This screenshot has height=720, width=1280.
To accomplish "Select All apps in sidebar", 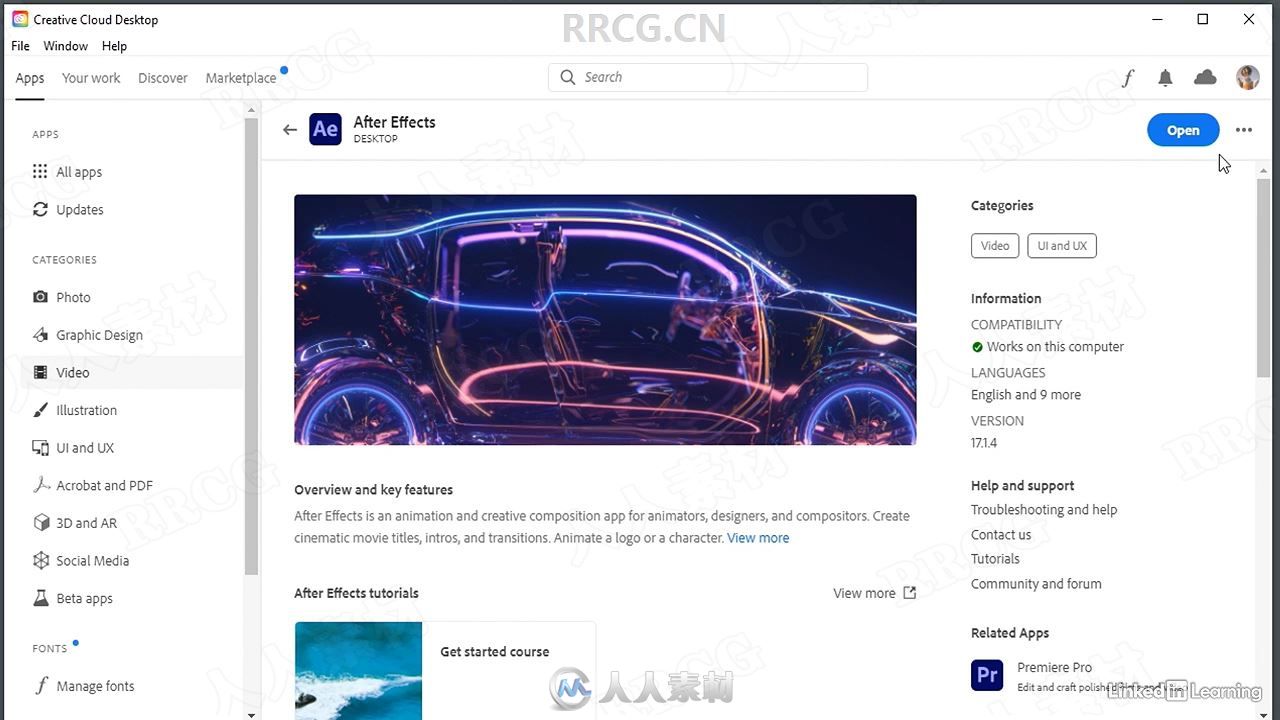I will click(x=79, y=172).
